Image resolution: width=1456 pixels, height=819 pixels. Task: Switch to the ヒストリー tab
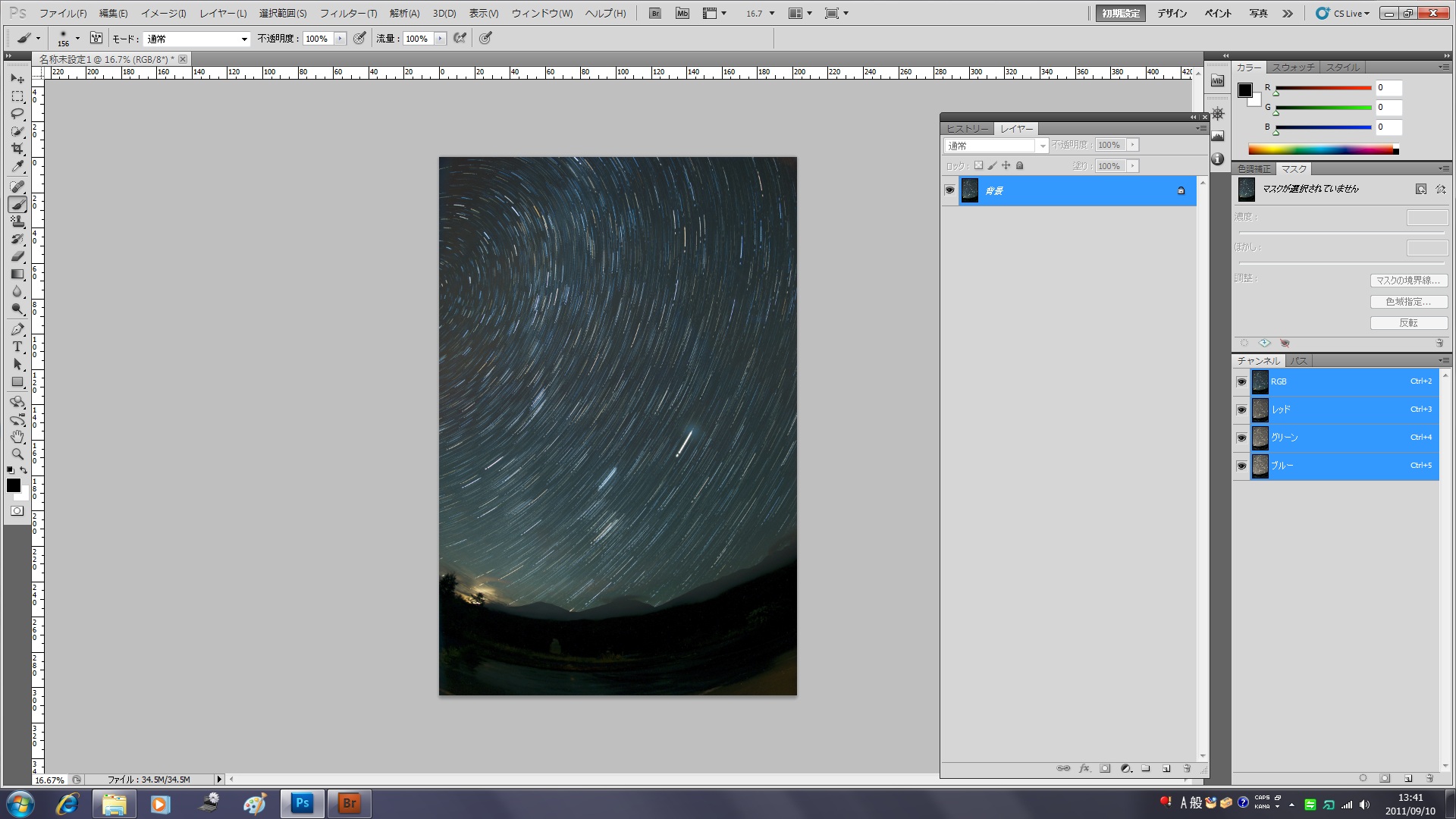point(967,129)
